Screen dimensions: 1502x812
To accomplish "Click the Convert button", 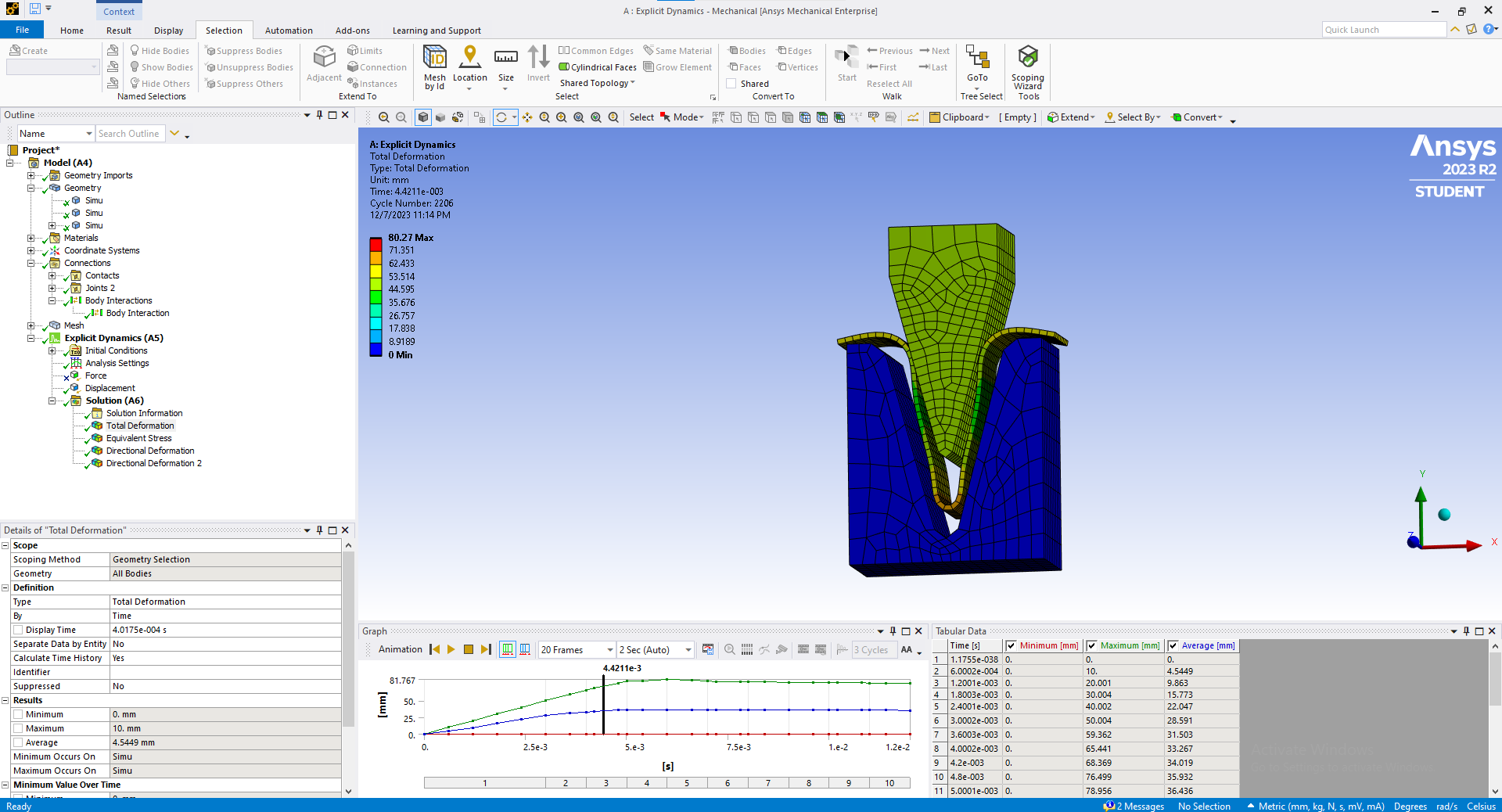I will 1197,117.
